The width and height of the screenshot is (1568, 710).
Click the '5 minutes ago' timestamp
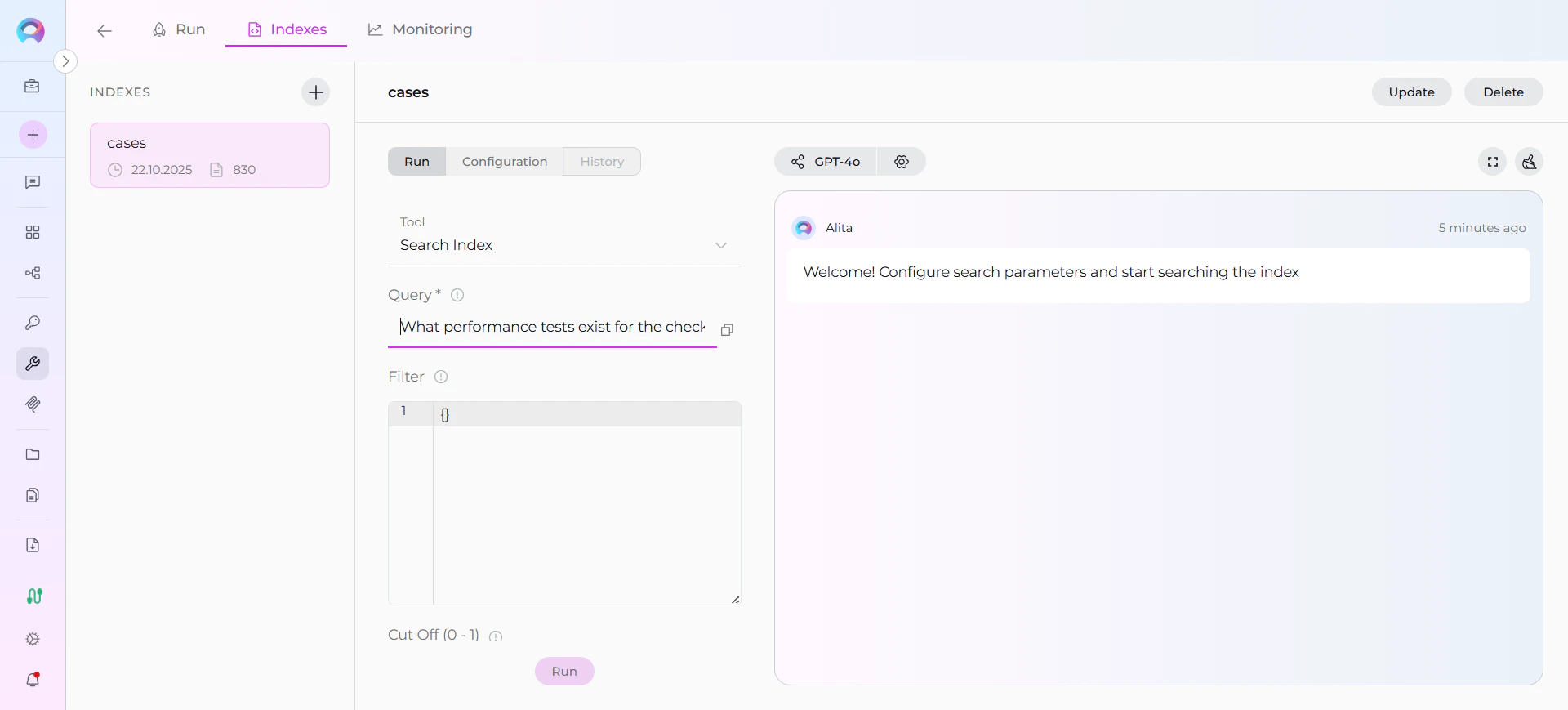point(1482,228)
